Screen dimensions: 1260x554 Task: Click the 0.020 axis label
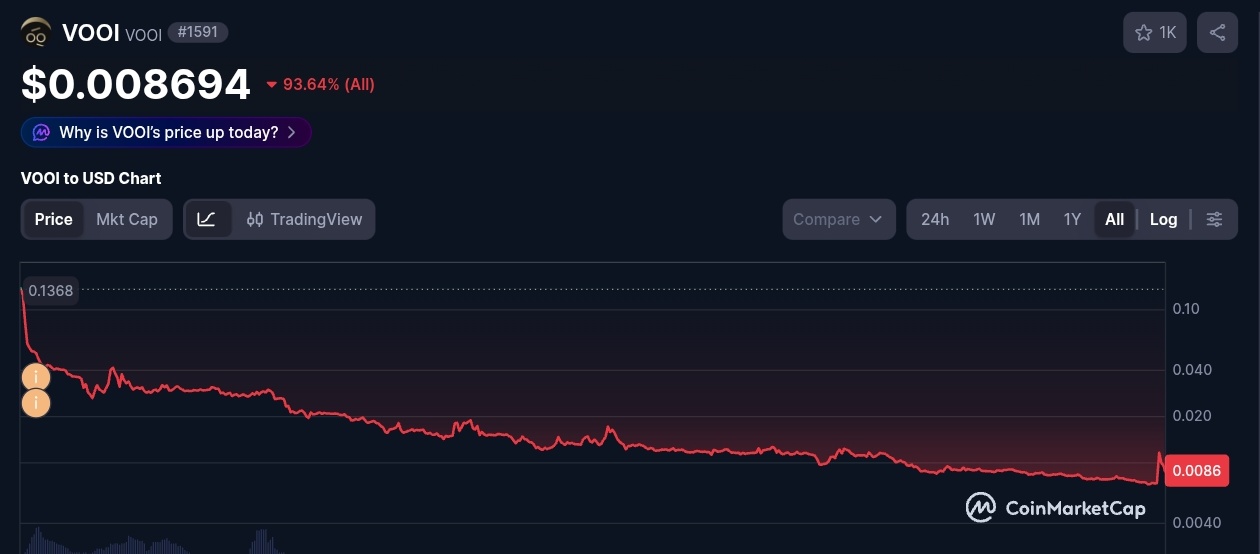tap(1192, 416)
